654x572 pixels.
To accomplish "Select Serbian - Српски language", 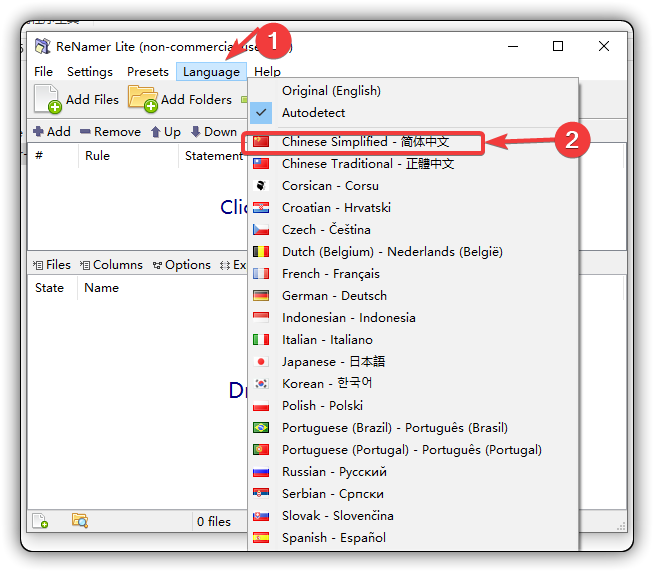I will pos(413,494).
